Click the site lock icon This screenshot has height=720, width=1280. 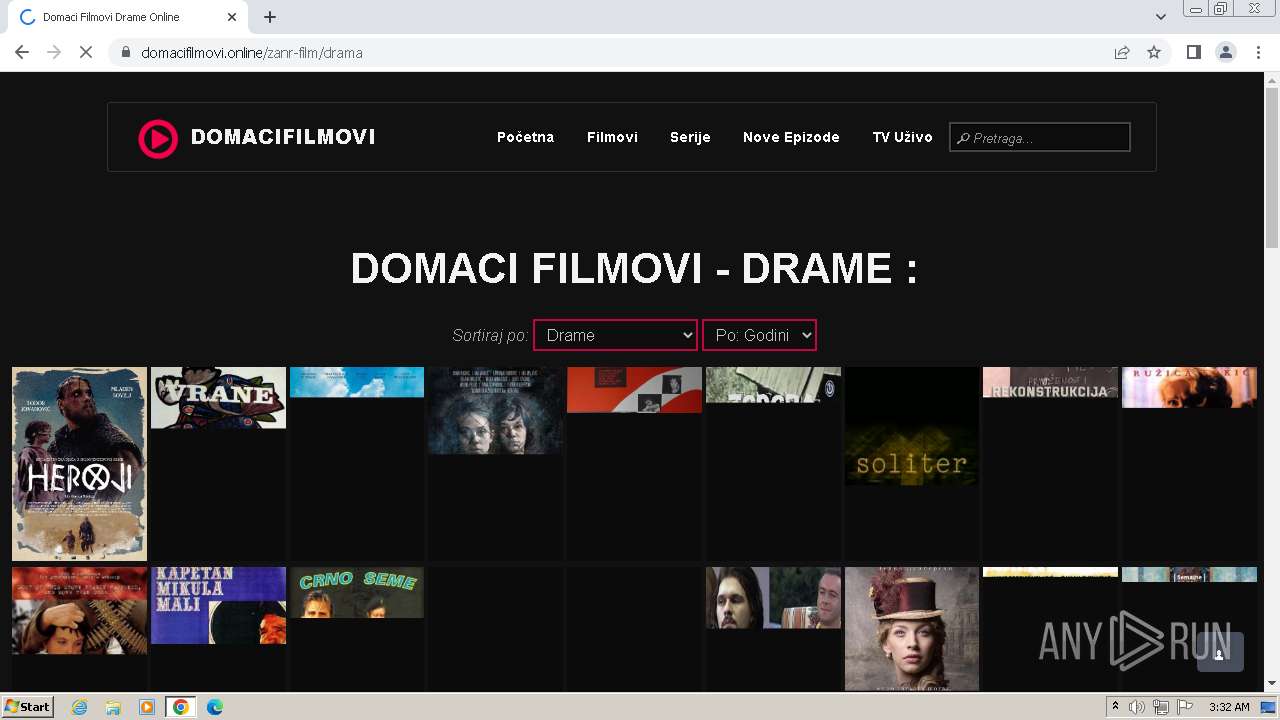pos(126,52)
